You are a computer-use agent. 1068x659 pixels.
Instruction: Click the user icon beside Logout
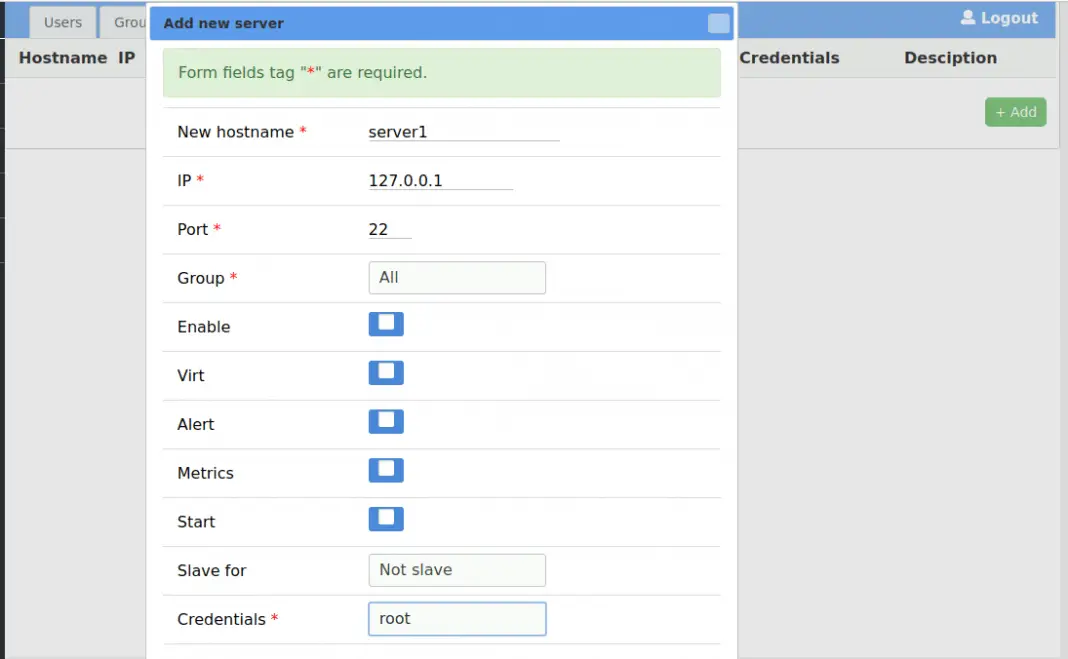click(x=967, y=17)
